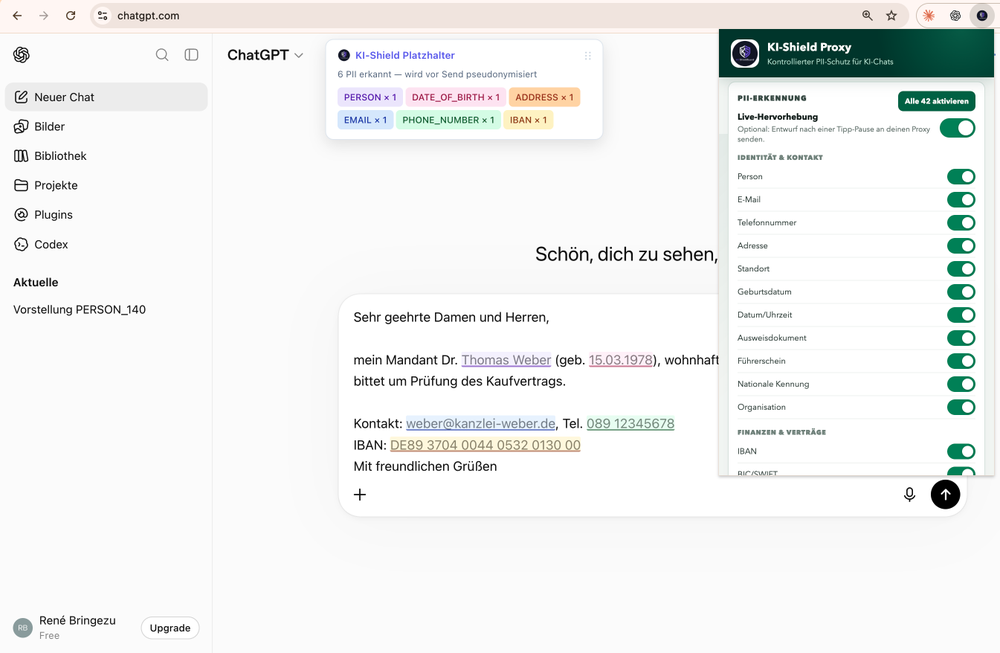Click Alle 42 aktivieren button

pos(936,101)
